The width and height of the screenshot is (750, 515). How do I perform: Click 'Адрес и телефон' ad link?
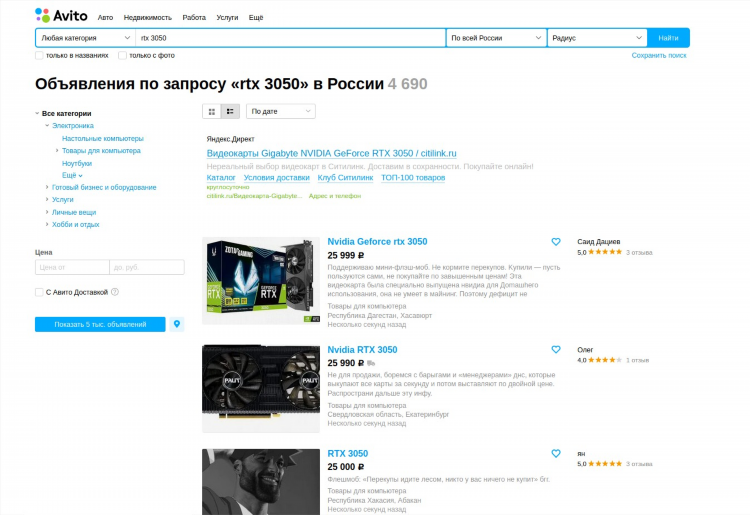tap(335, 196)
